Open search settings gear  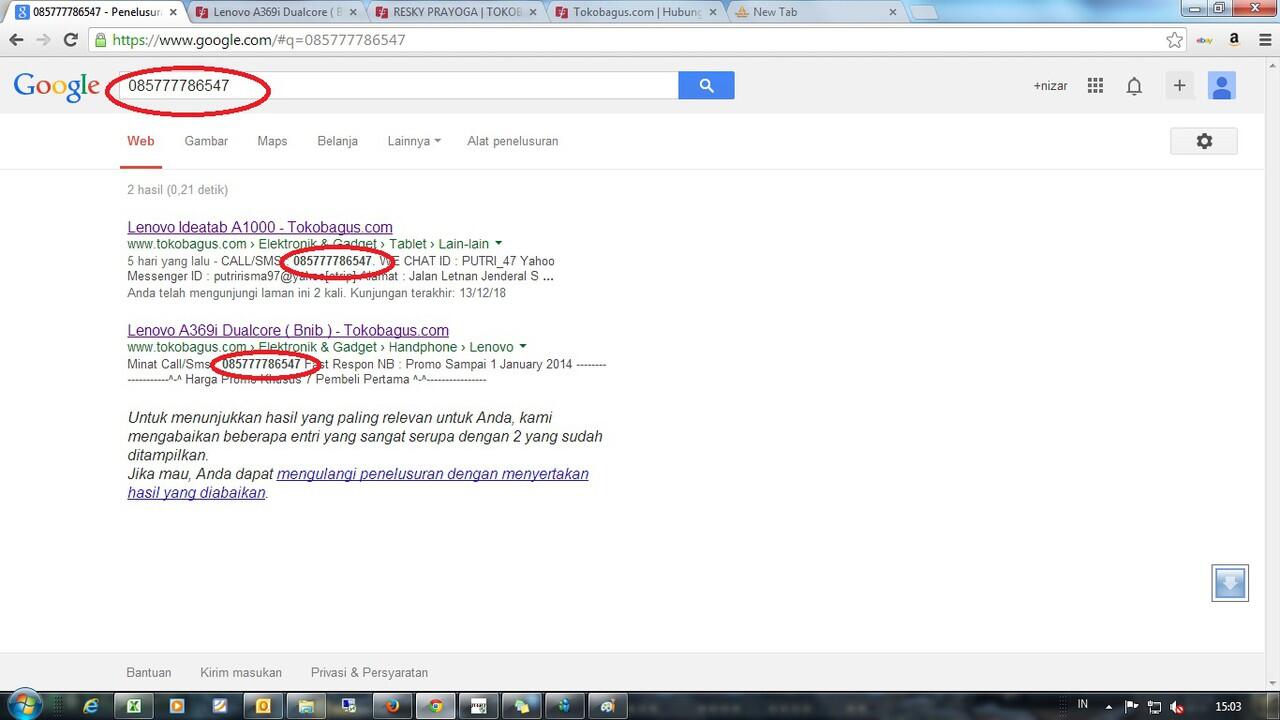click(x=1204, y=141)
